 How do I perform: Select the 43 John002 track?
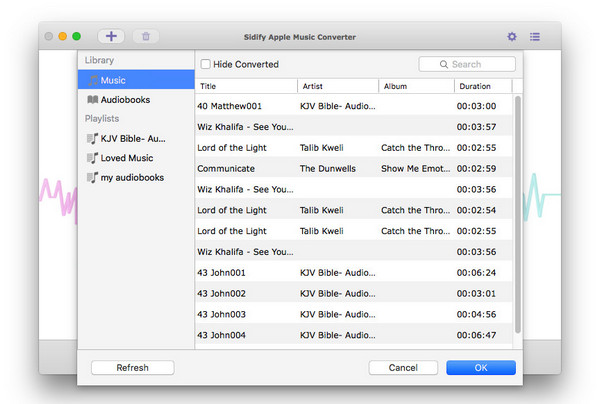(x=354, y=293)
